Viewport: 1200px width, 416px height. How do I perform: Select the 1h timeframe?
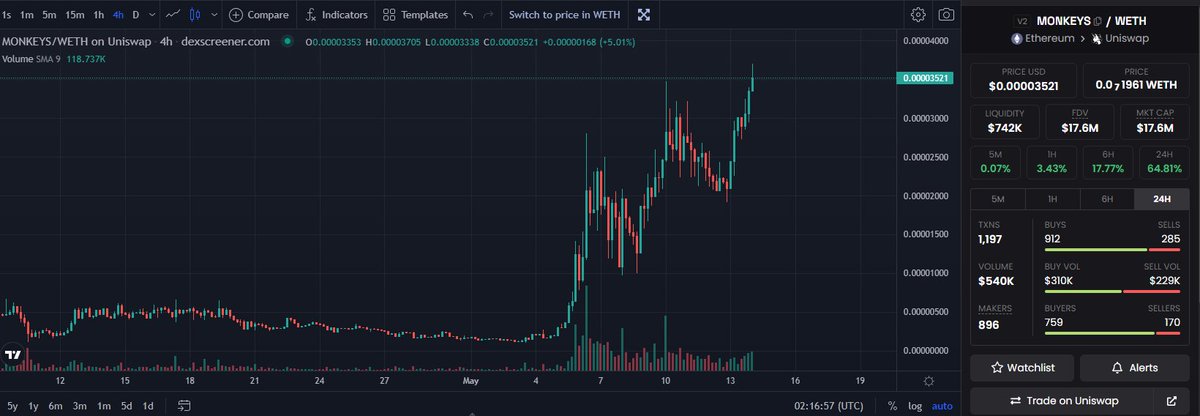click(x=98, y=15)
